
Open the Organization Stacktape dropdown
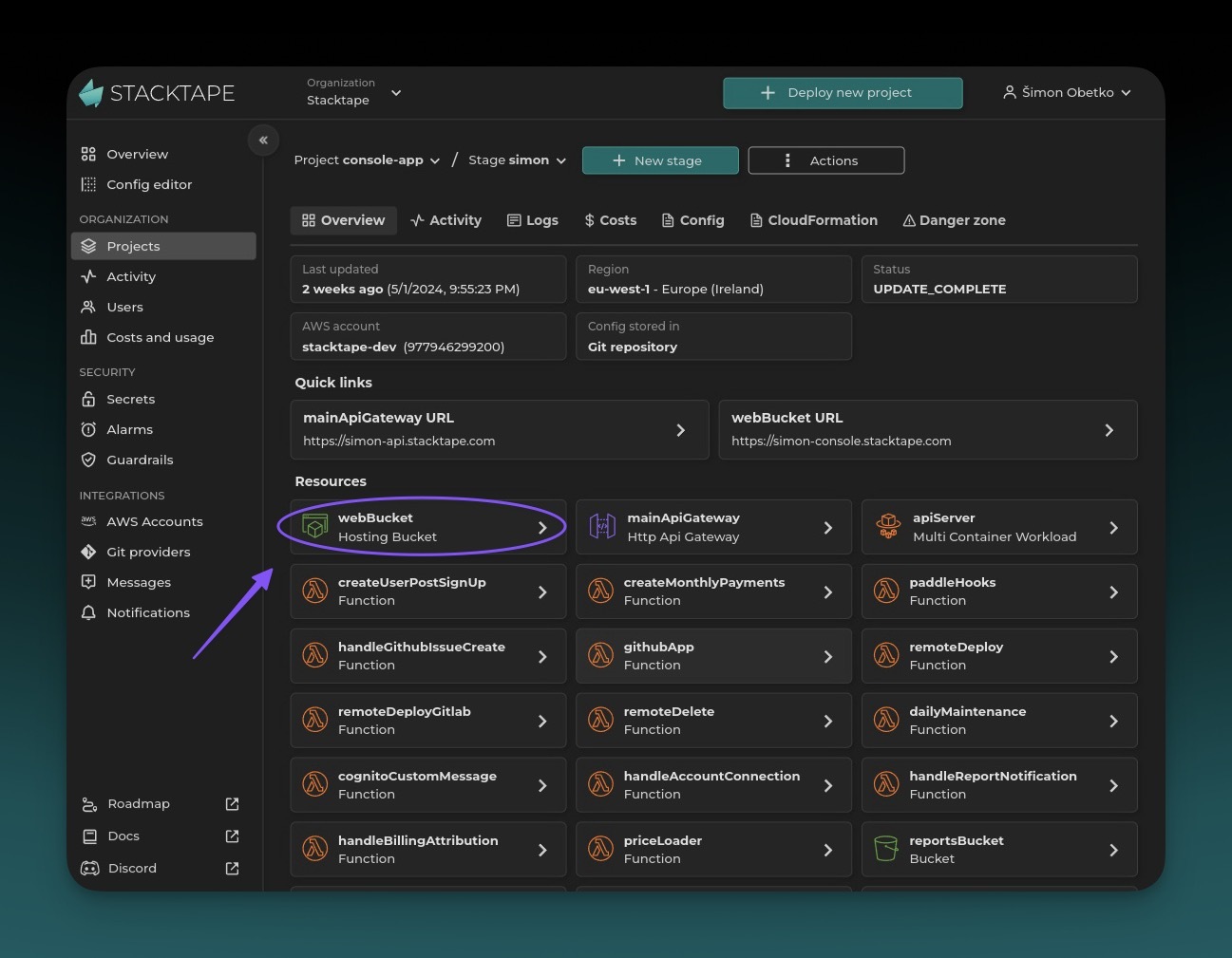(354, 92)
